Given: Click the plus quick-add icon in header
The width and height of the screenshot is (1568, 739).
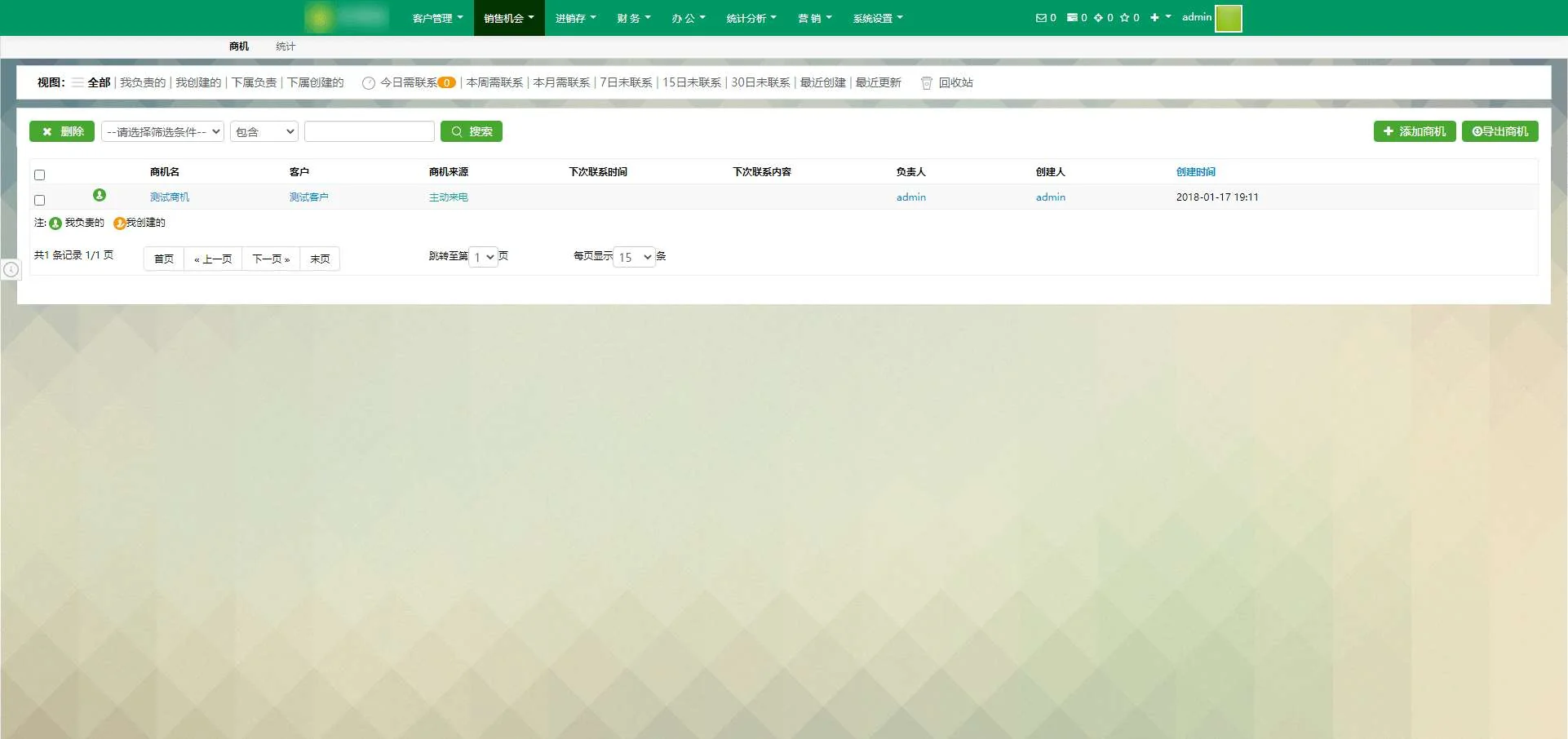Looking at the screenshot, I should tap(1154, 18).
